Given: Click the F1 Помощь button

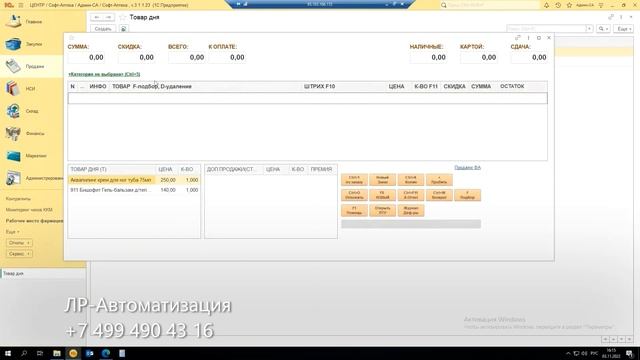Looking at the screenshot, I should click(x=354, y=210).
